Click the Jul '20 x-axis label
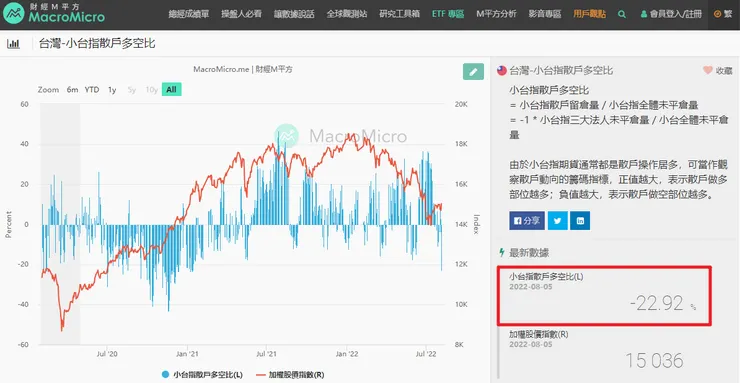 coord(108,354)
